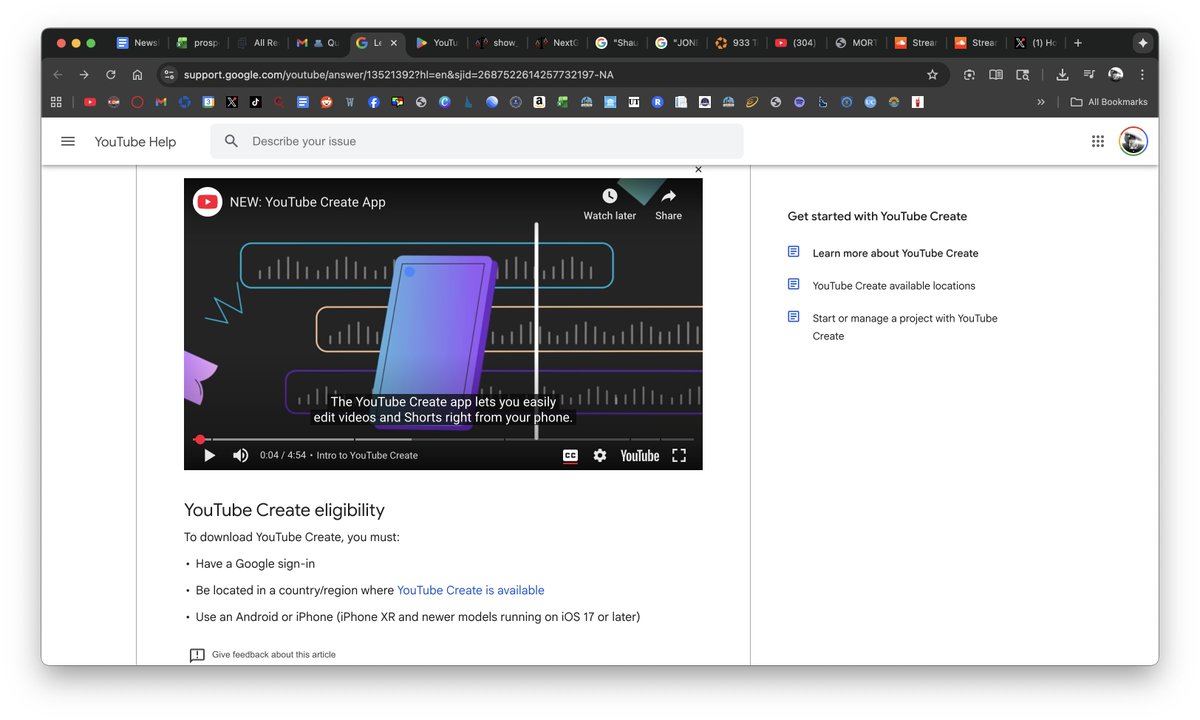
Task: Switch the video to full screen
Action: tap(679, 455)
